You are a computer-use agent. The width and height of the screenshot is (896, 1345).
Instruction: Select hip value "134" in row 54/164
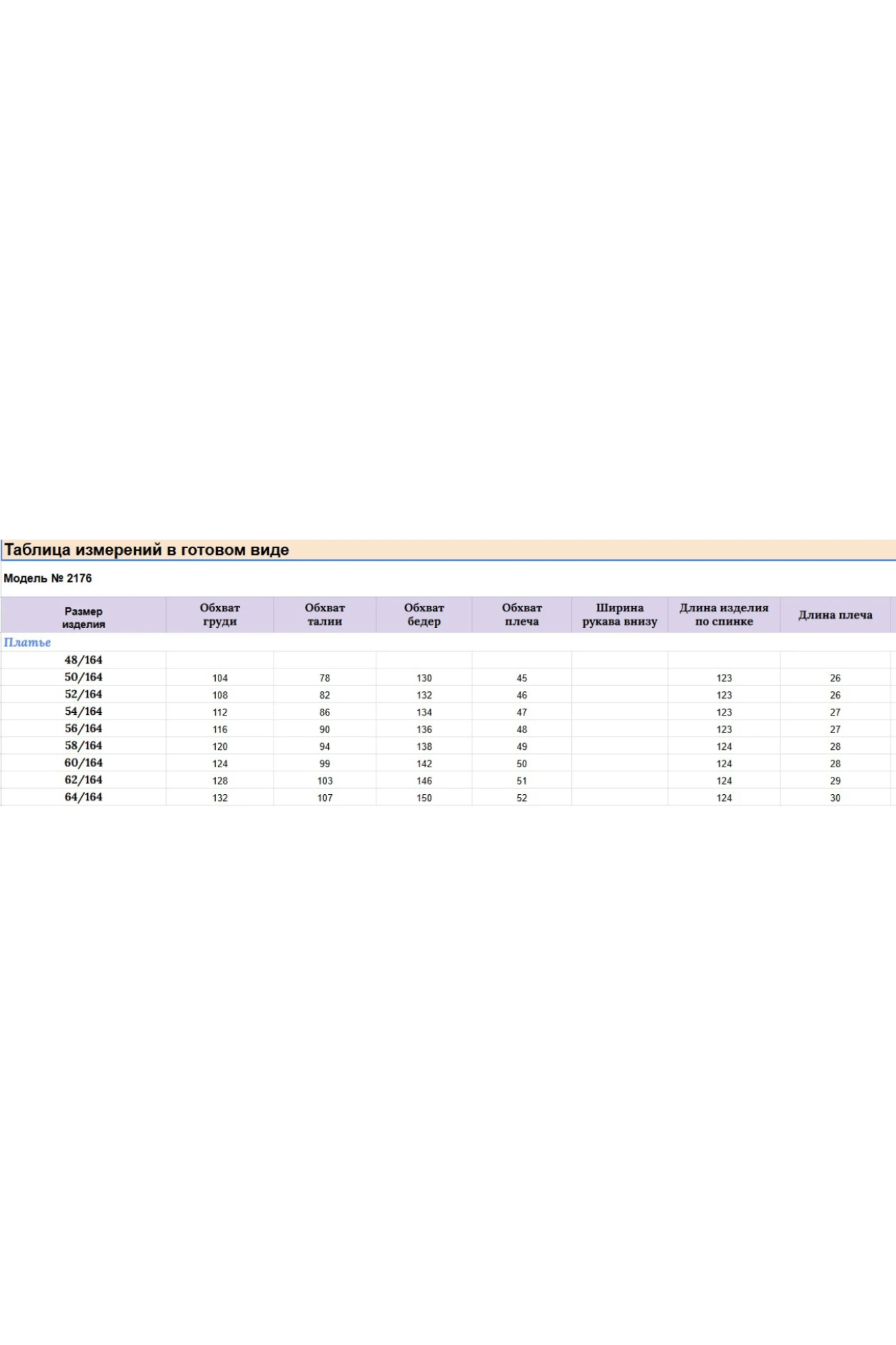424,713
